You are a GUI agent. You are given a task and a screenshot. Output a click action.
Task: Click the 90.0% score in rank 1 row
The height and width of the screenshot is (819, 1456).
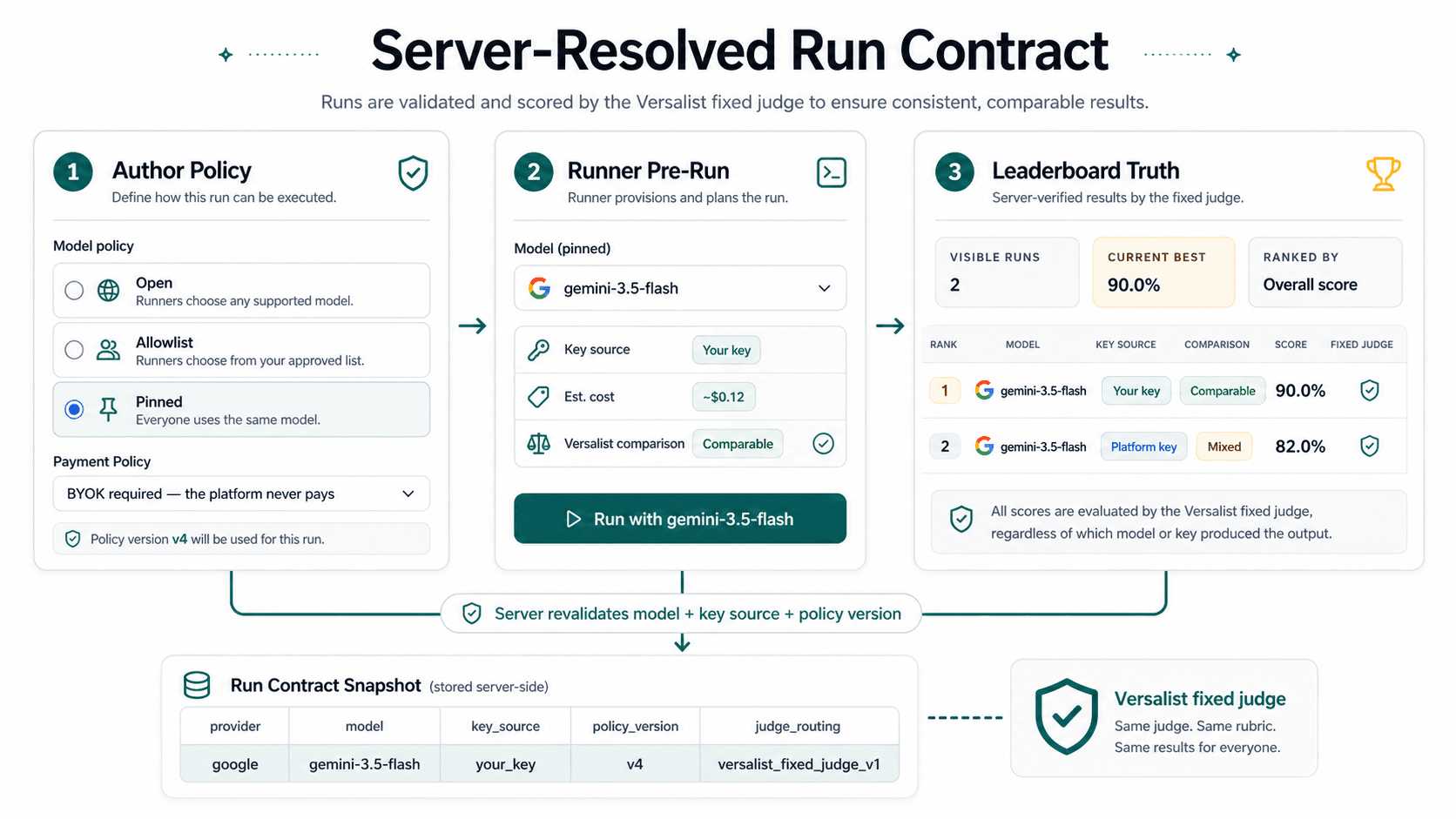point(1300,391)
